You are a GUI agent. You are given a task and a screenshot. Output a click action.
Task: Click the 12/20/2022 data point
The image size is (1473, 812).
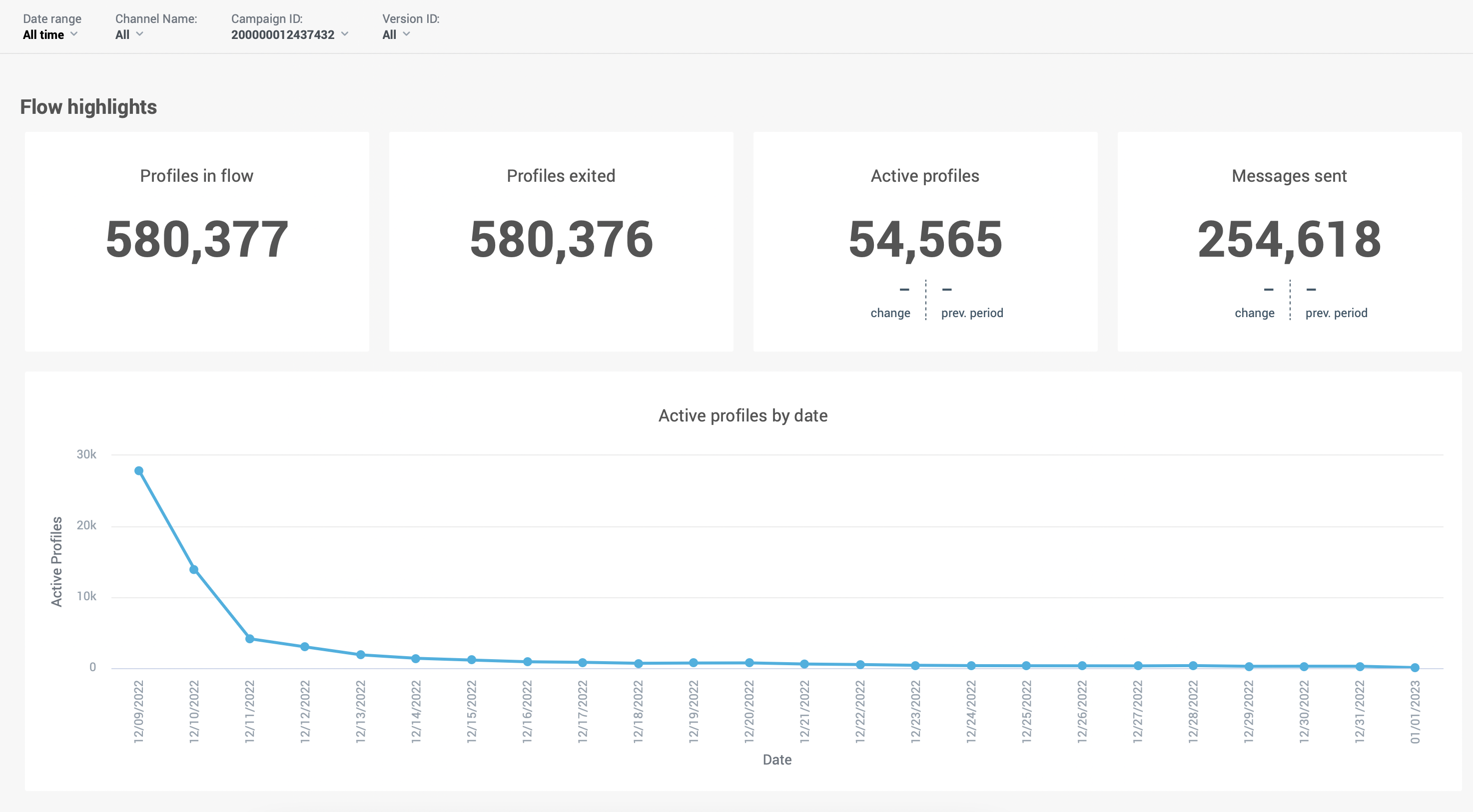point(749,663)
